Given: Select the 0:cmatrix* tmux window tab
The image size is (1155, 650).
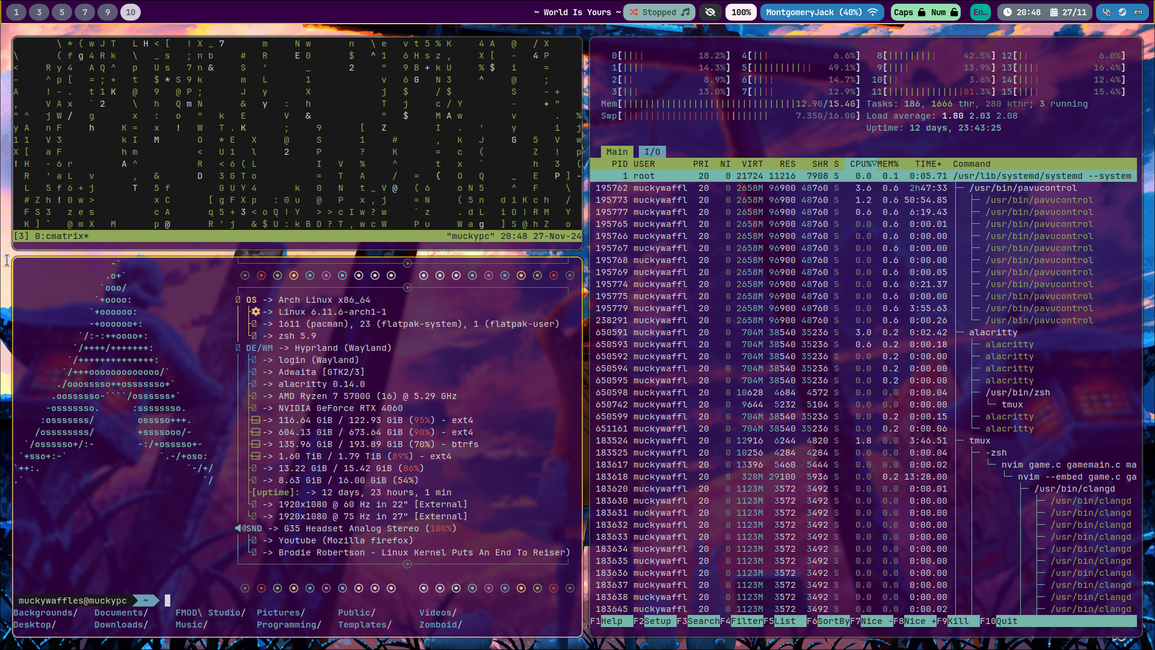Looking at the screenshot, I should click(62, 237).
